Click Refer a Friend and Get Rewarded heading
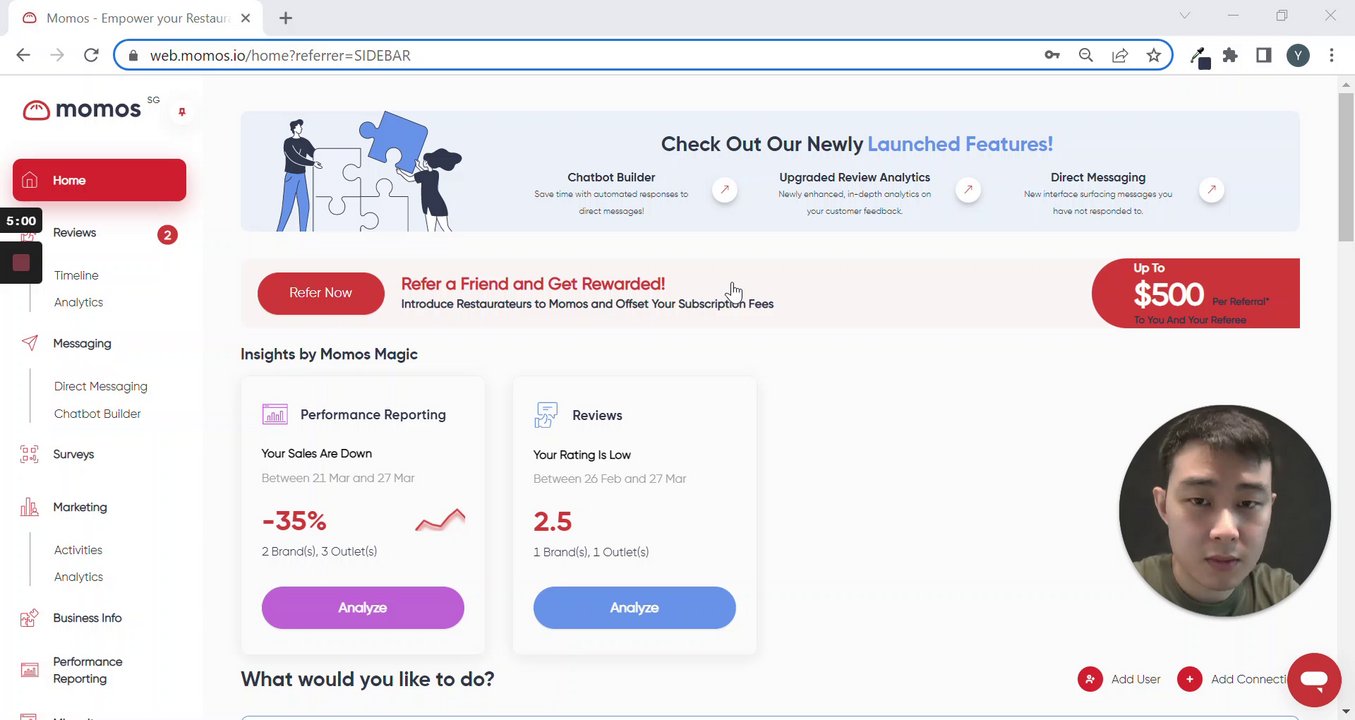 tap(533, 284)
